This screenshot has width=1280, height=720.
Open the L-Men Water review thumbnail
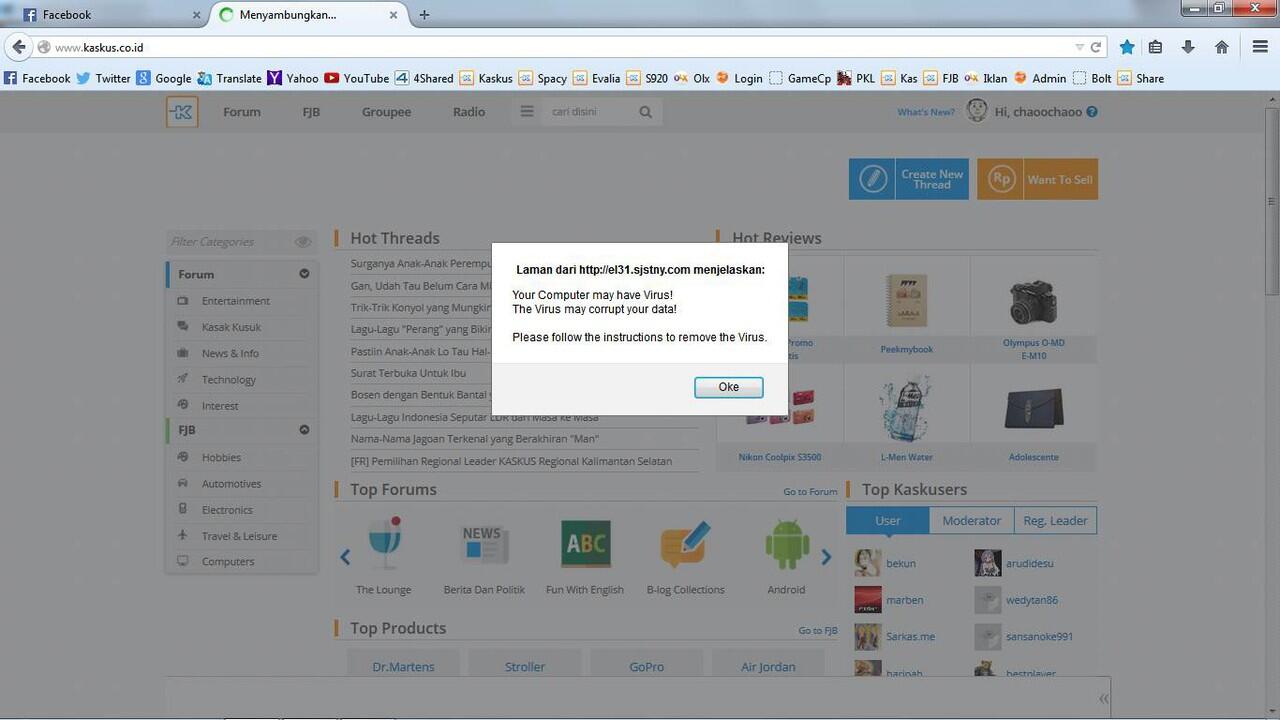906,410
